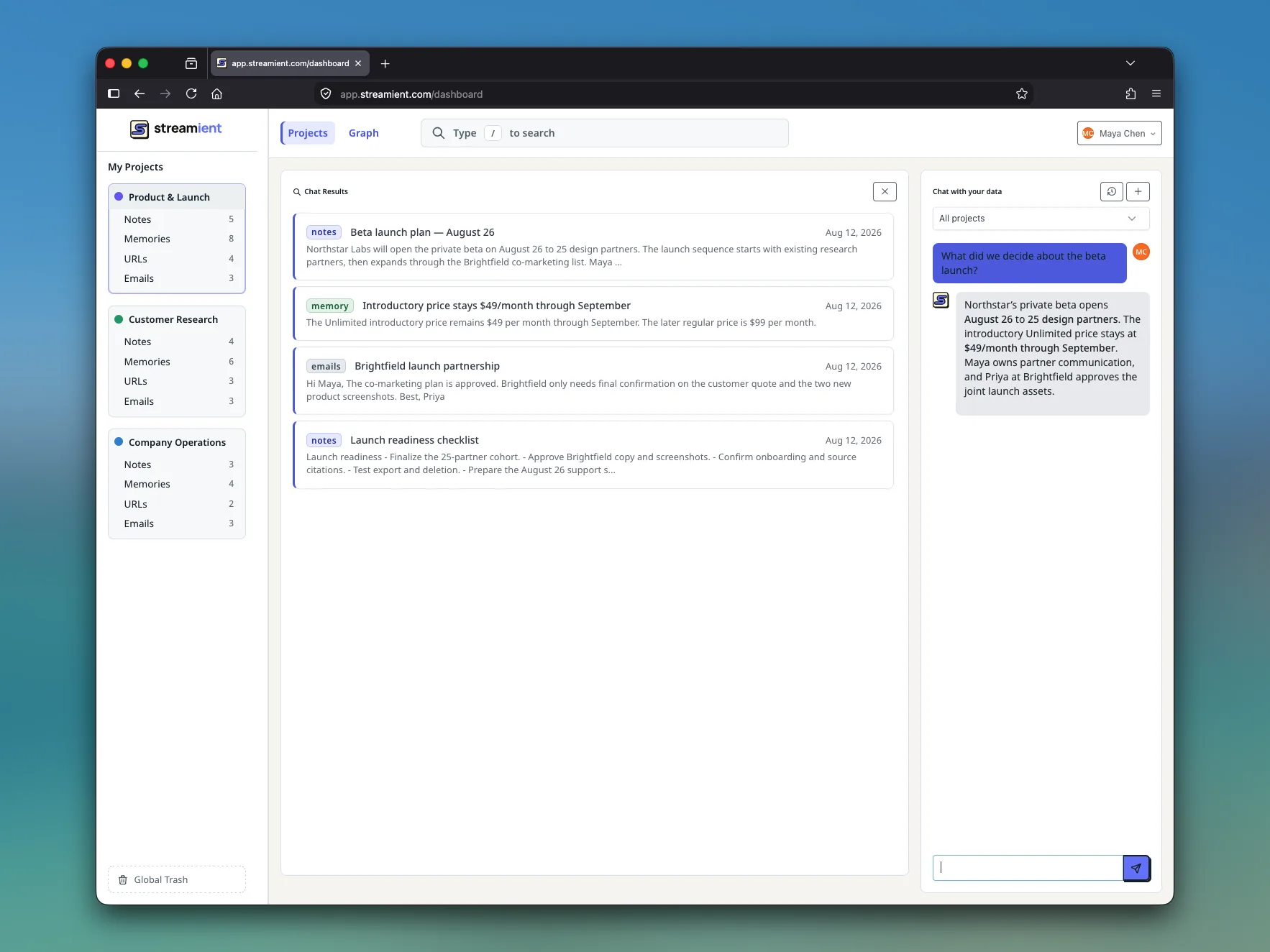
Task: Switch to the Projects tab
Action: 308,133
